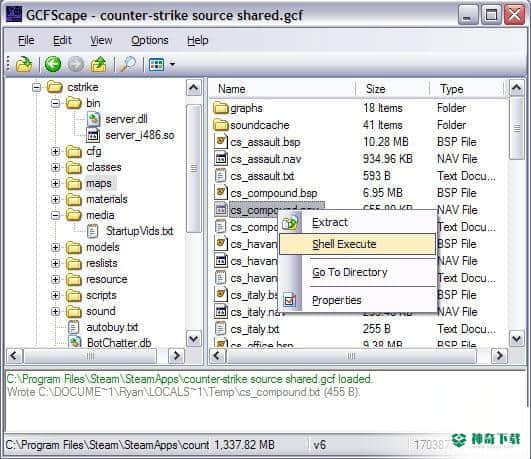Click the green Back navigation icon

click(x=53, y=64)
